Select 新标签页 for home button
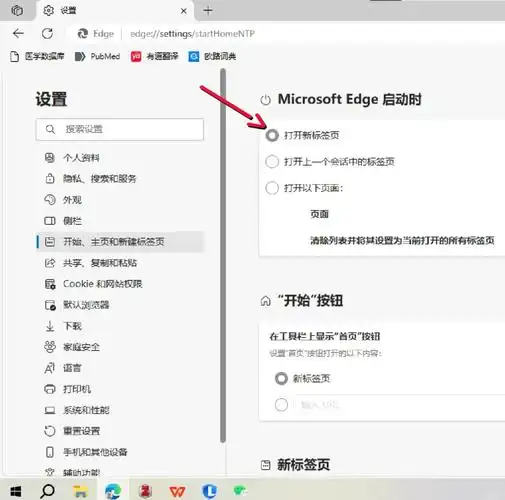The height and width of the screenshot is (500, 505). point(281,378)
